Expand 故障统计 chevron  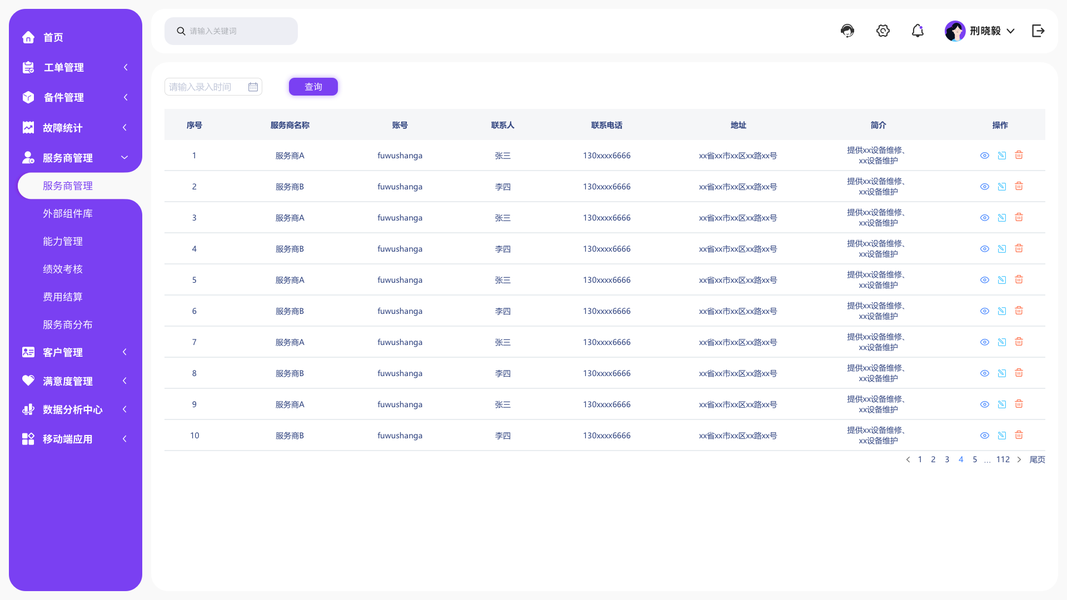point(125,127)
